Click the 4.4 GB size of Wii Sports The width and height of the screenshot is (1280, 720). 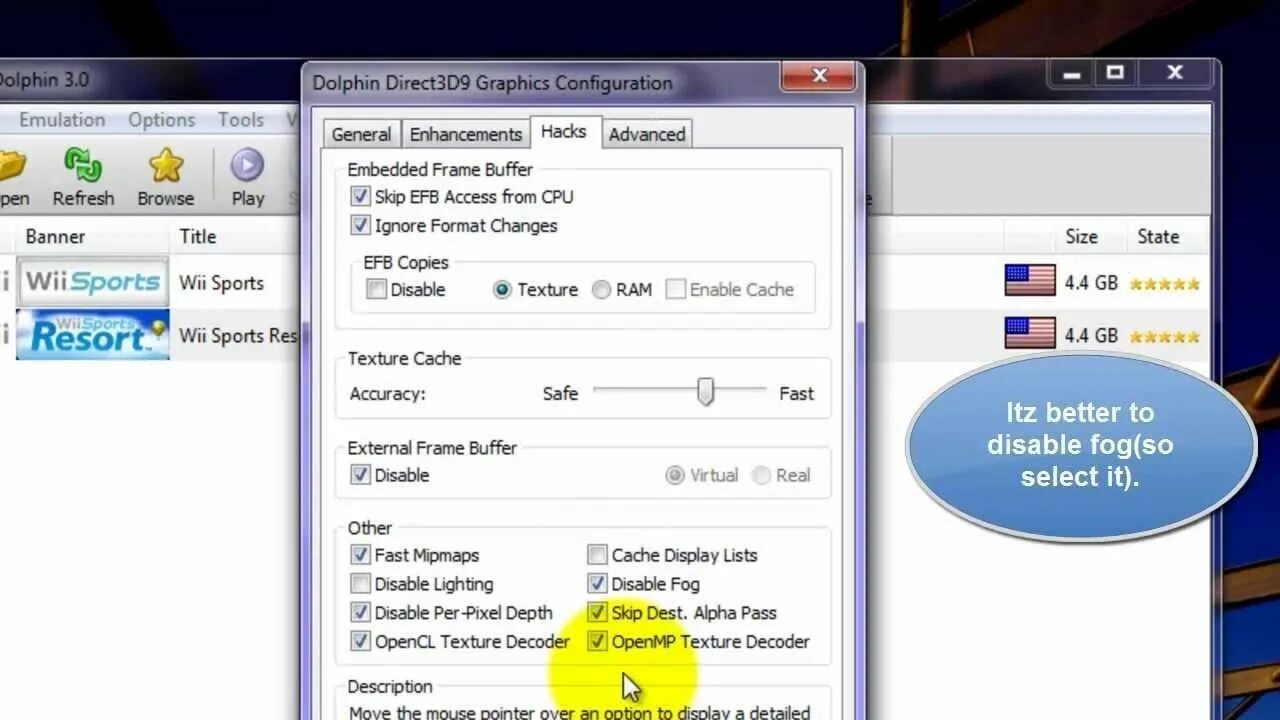1091,283
